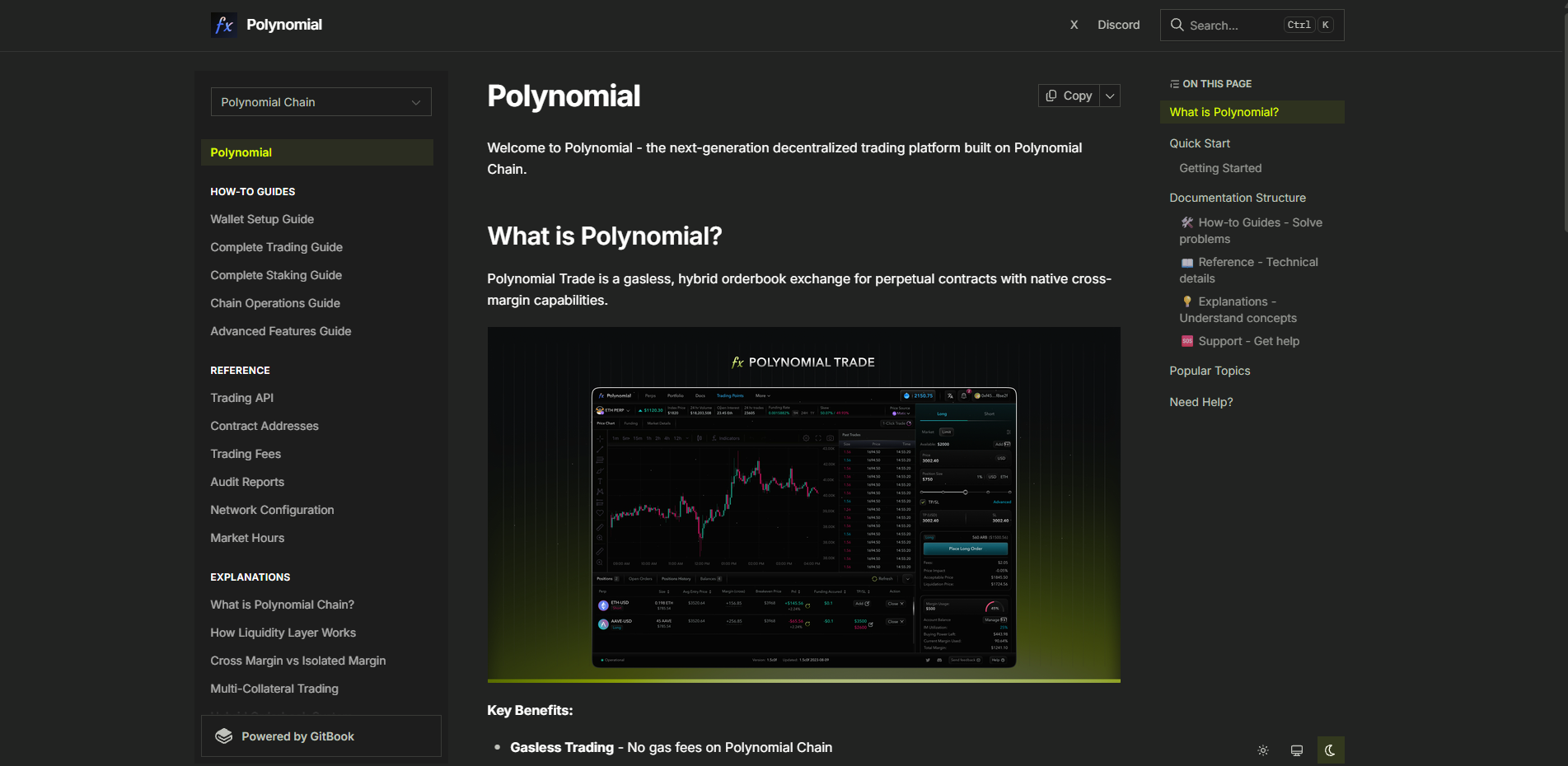Click the REFERENCE section heading
The image size is (1568, 766).
click(240, 371)
